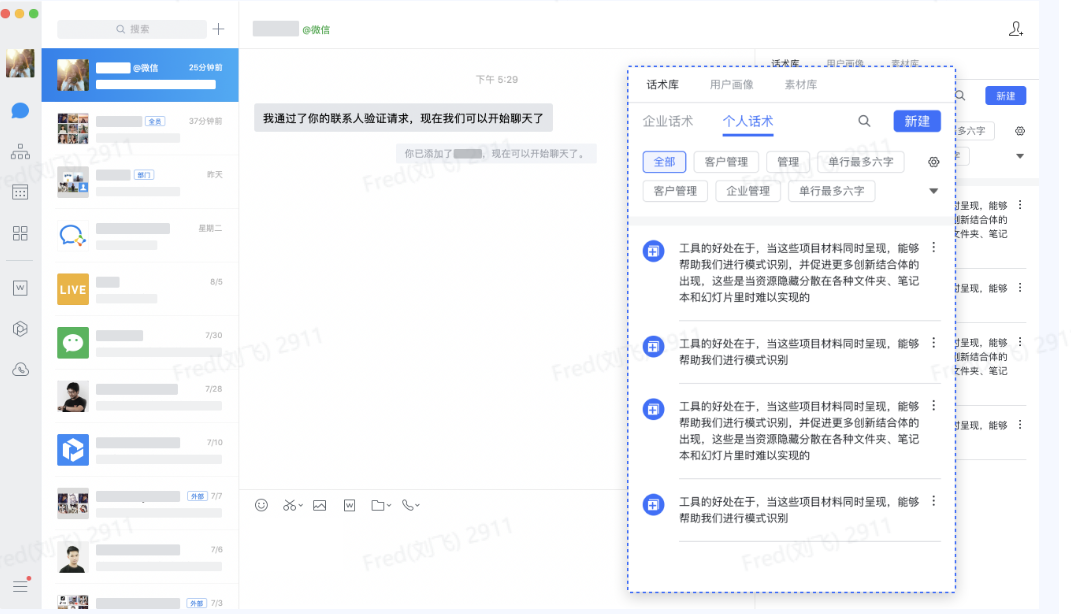1071x614 pixels.
Task: Open the phone call dropdown in chat toolbar
Action: pos(410,505)
